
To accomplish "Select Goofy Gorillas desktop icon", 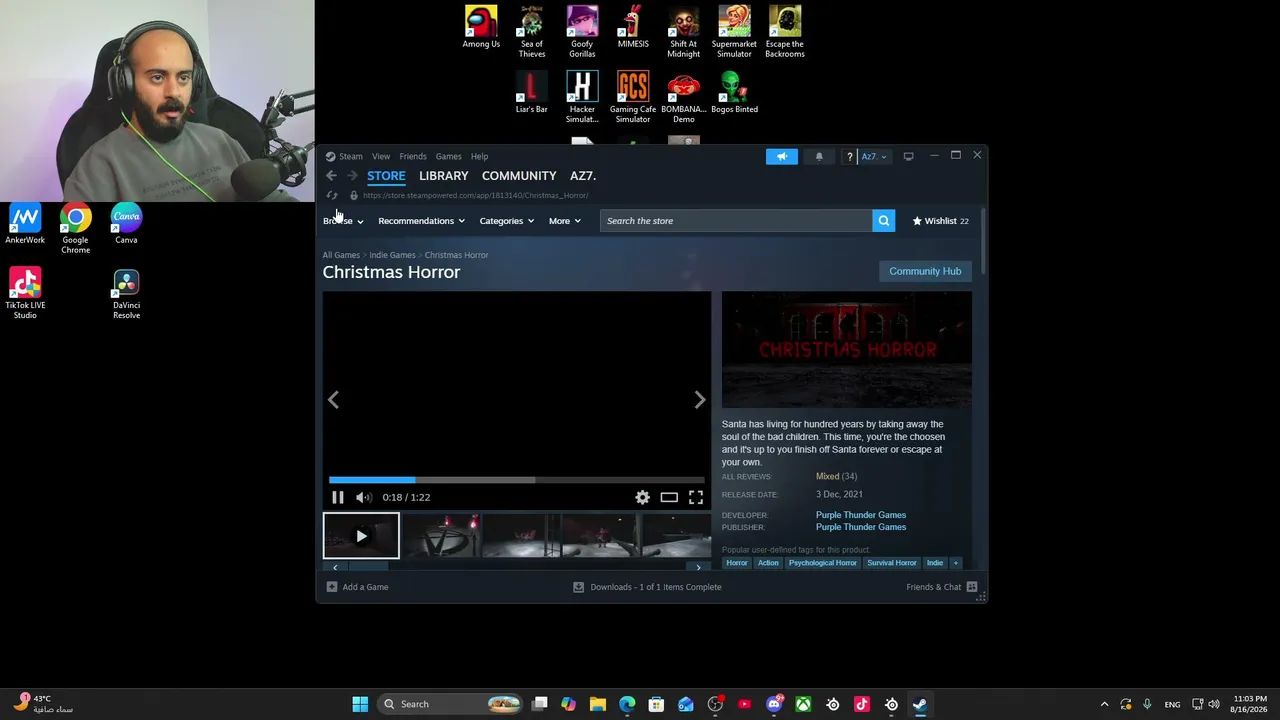I will coord(582,32).
